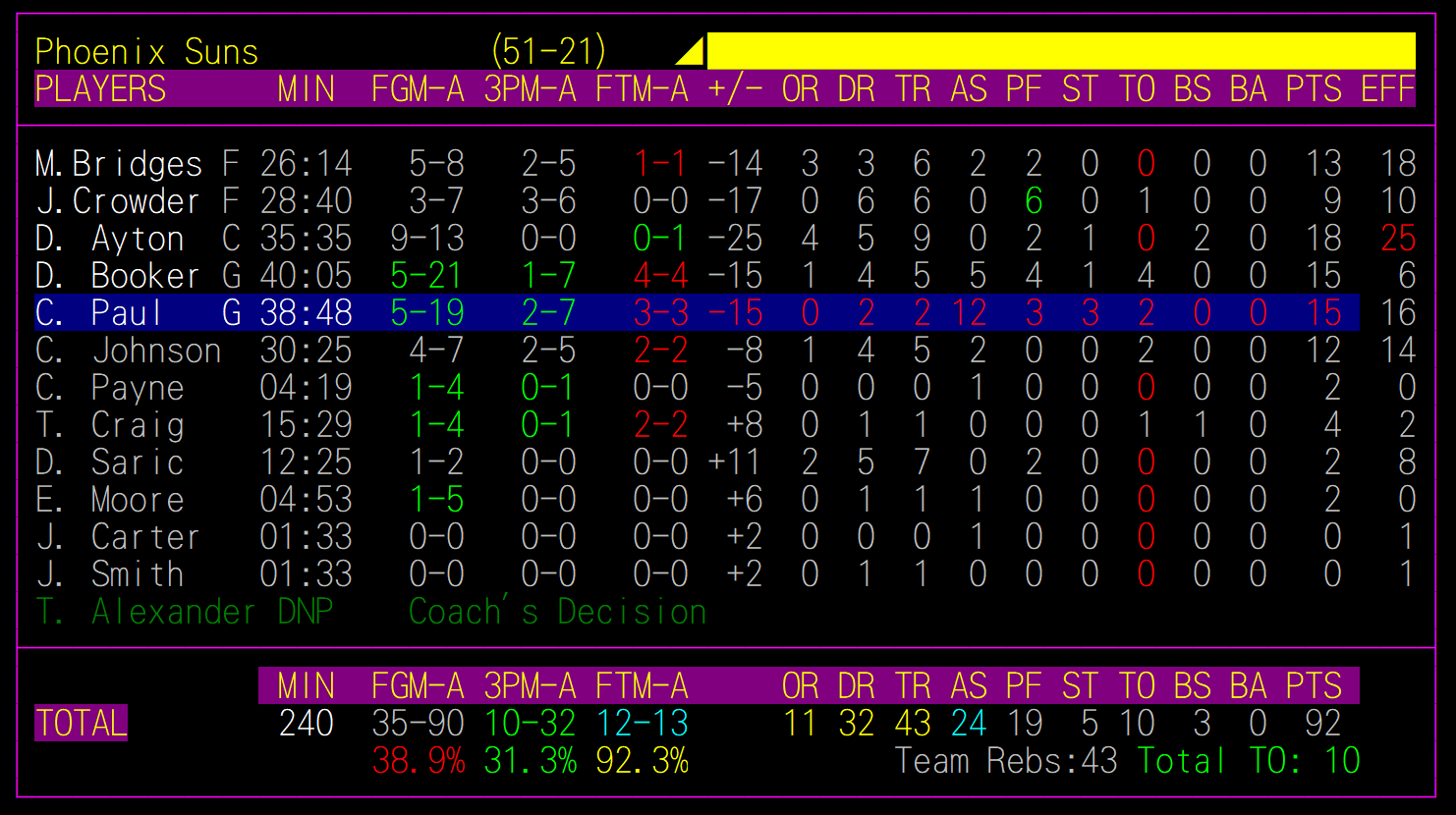Click the (51-21) team record
Image resolution: width=1456 pixels, height=815 pixels.
pos(548,51)
